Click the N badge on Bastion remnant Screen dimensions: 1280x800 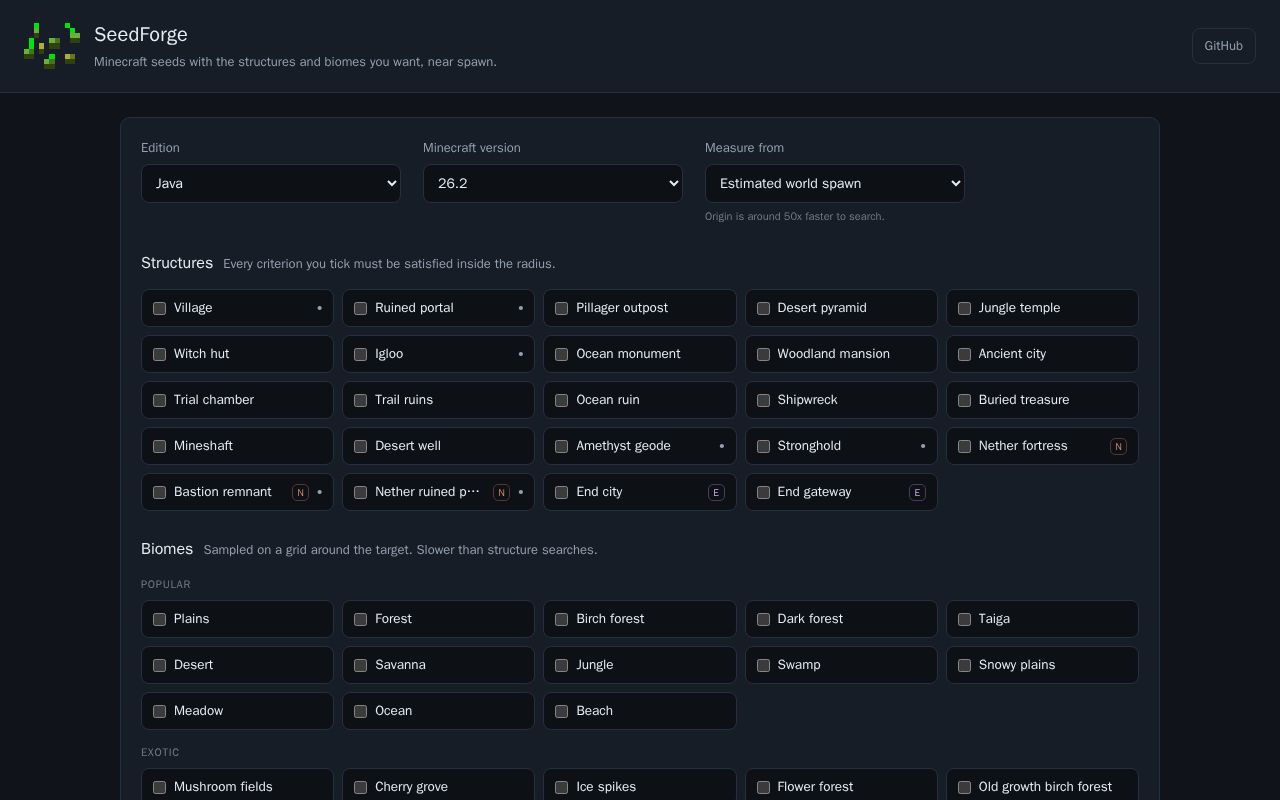tap(300, 492)
